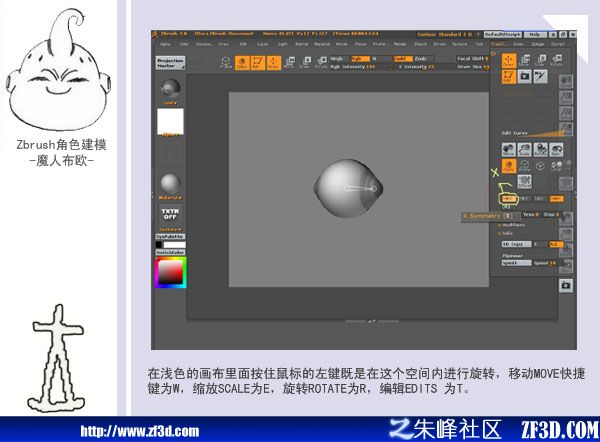
Task: Select the Move tool in top shelf
Action: (289, 62)
